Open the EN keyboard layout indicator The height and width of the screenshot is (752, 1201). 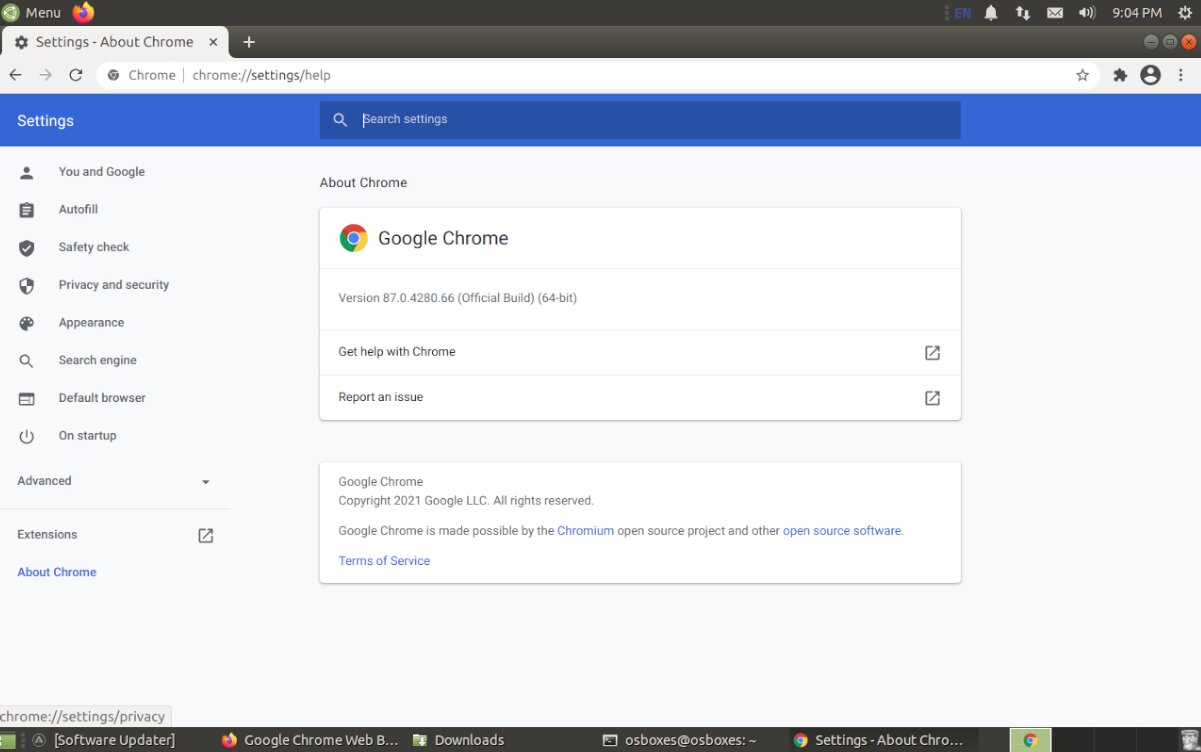(961, 12)
